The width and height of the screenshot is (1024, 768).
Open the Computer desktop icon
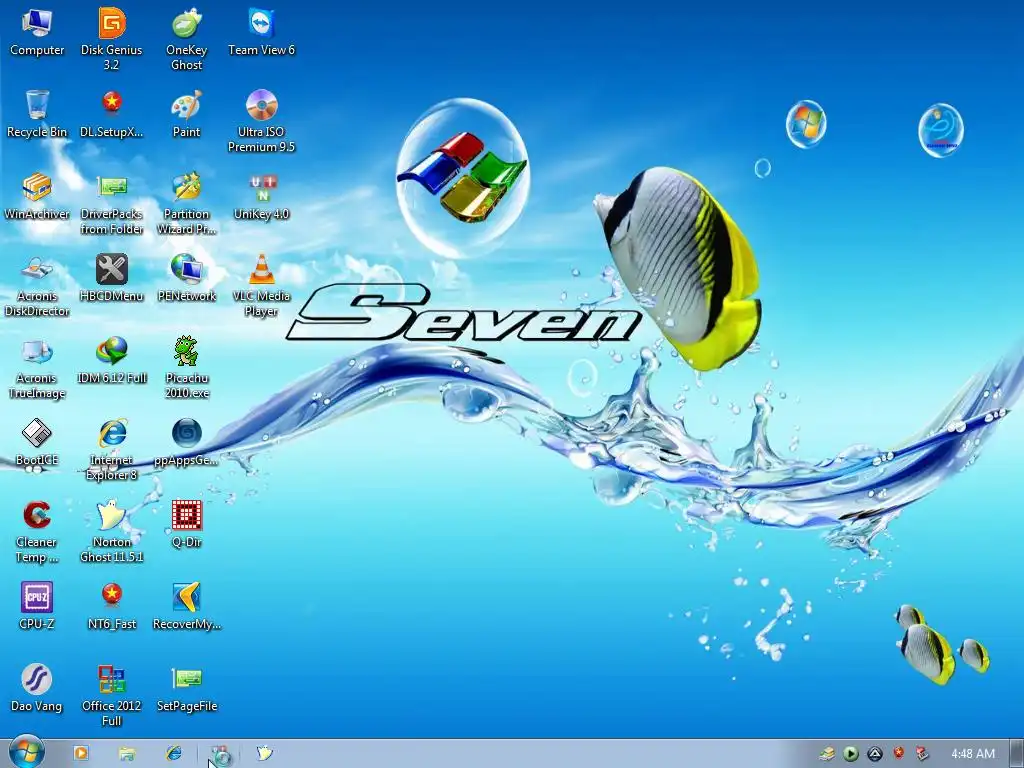coord(37,33)
